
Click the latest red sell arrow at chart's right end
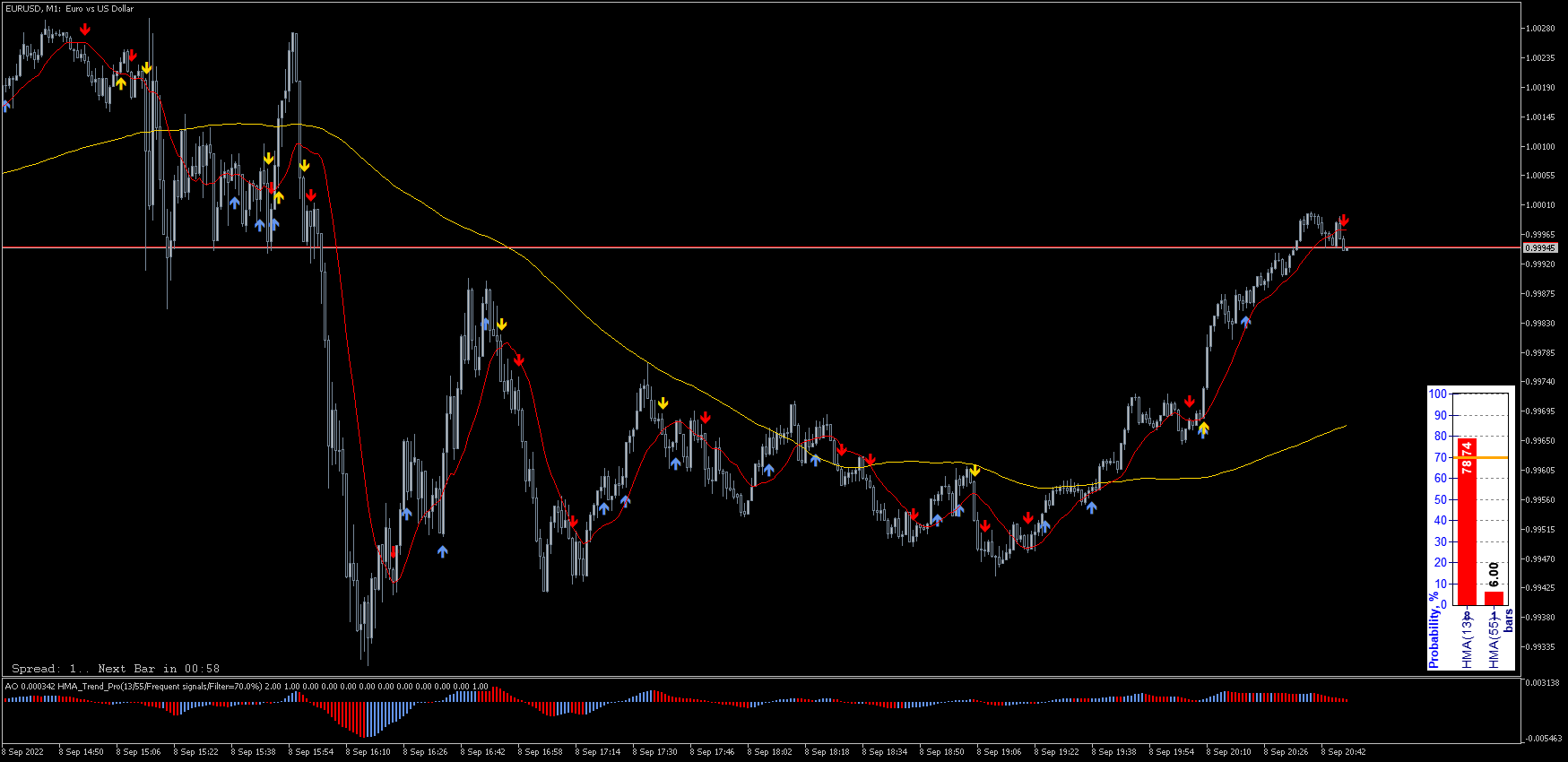[1344, 221]
